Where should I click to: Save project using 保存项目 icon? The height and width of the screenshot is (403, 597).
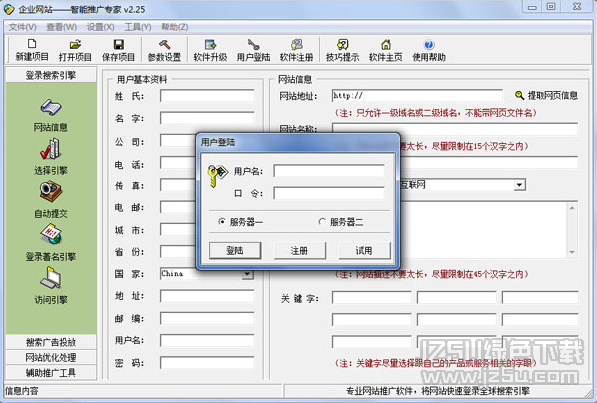coord(118,45)
